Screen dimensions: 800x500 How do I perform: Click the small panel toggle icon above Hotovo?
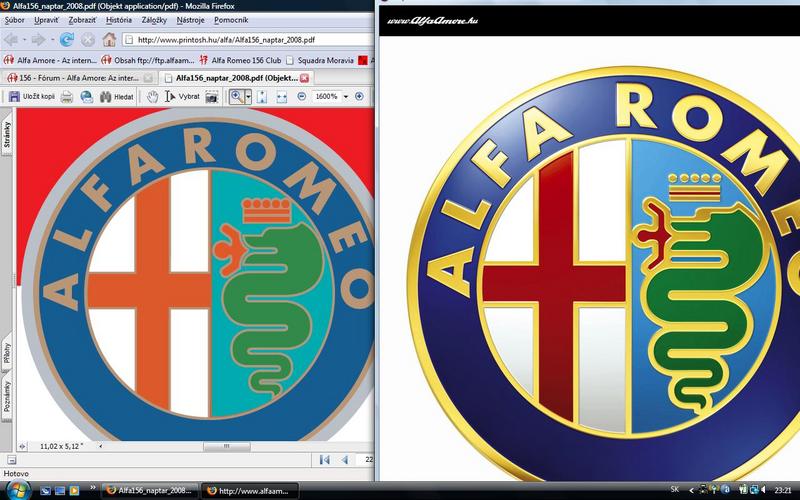tap(11, 460)
